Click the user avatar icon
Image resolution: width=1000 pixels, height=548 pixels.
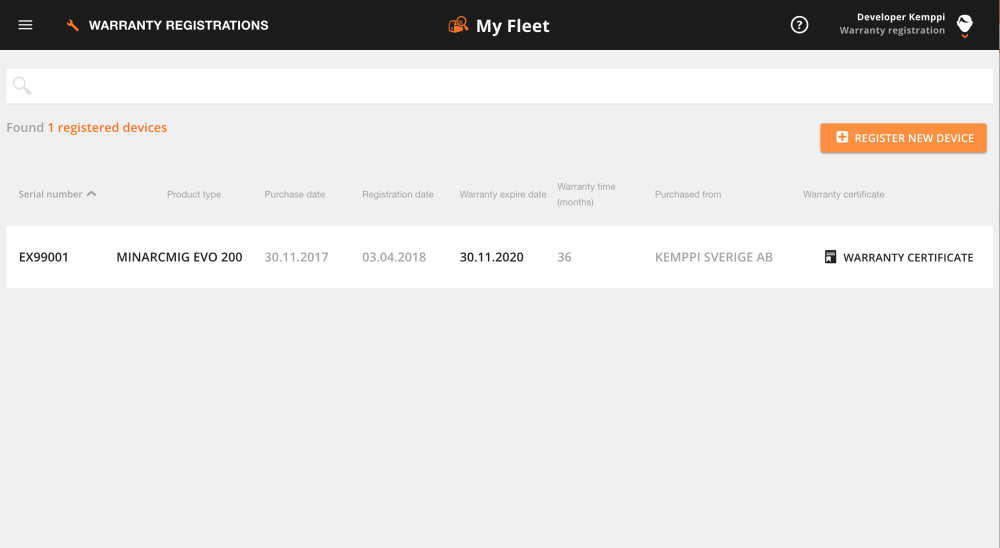964,22
